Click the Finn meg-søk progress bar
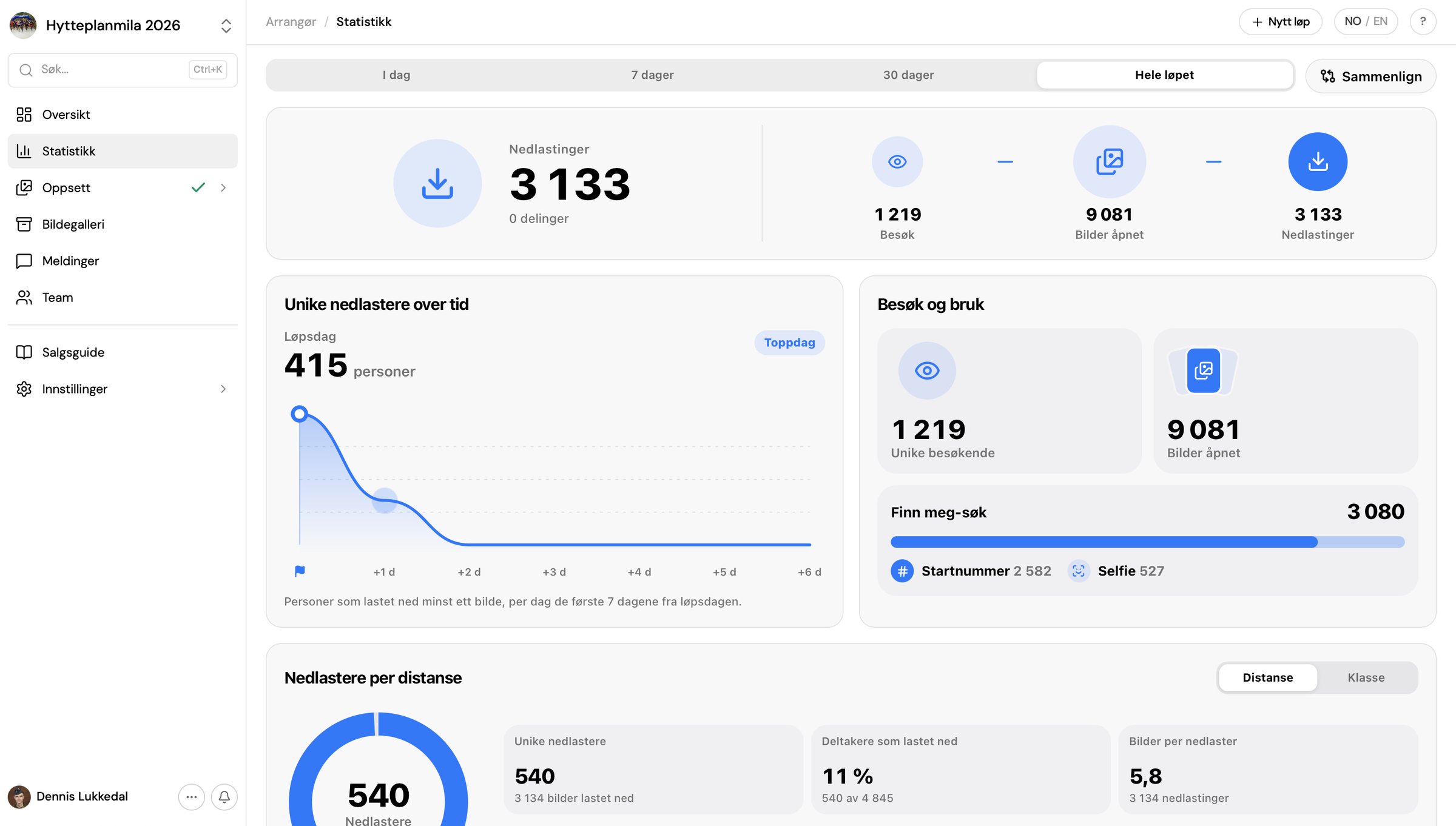 1147,542
